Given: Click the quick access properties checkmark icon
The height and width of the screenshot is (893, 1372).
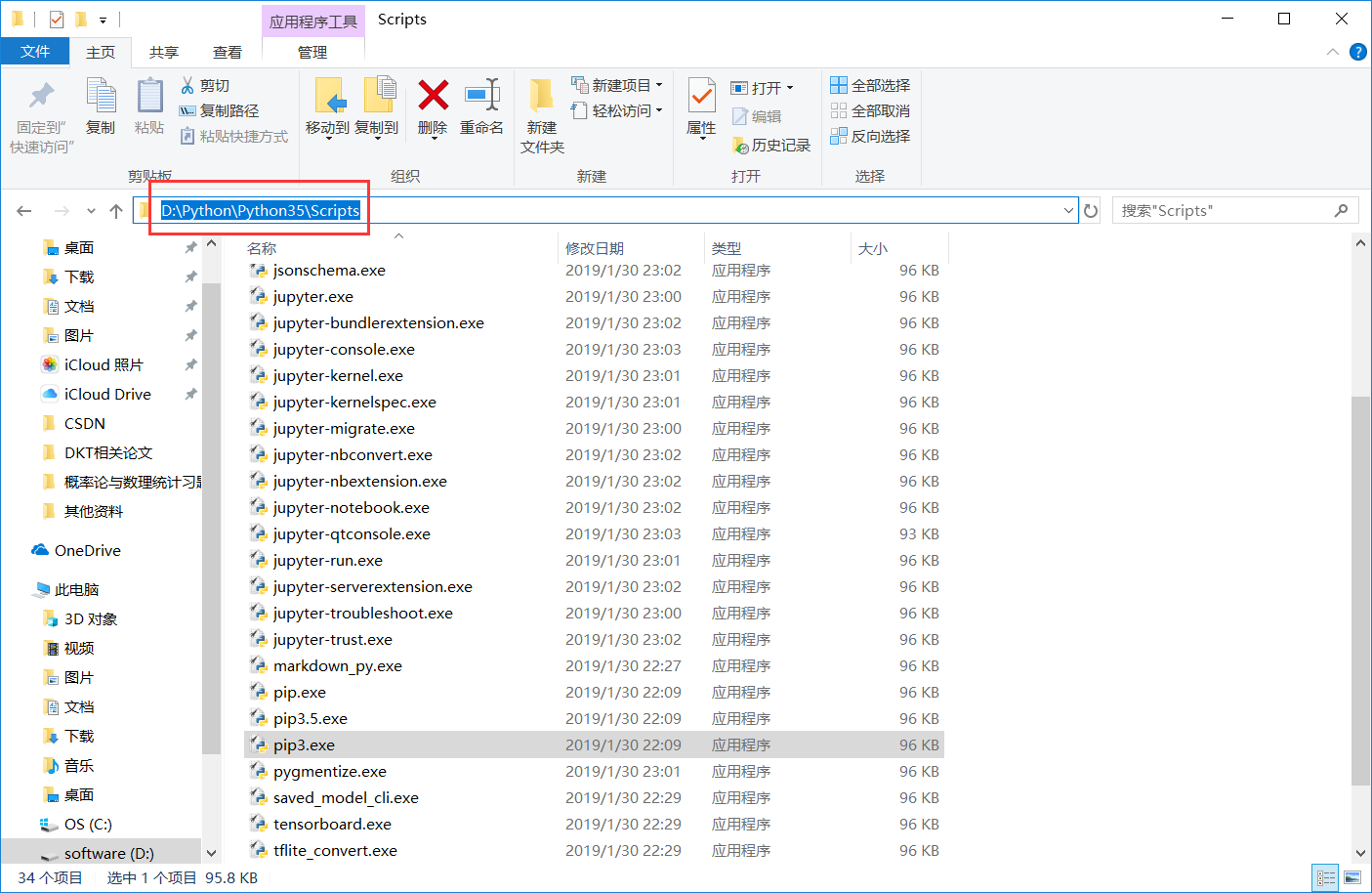Looking at the screenshot, I should click(57, 20).
